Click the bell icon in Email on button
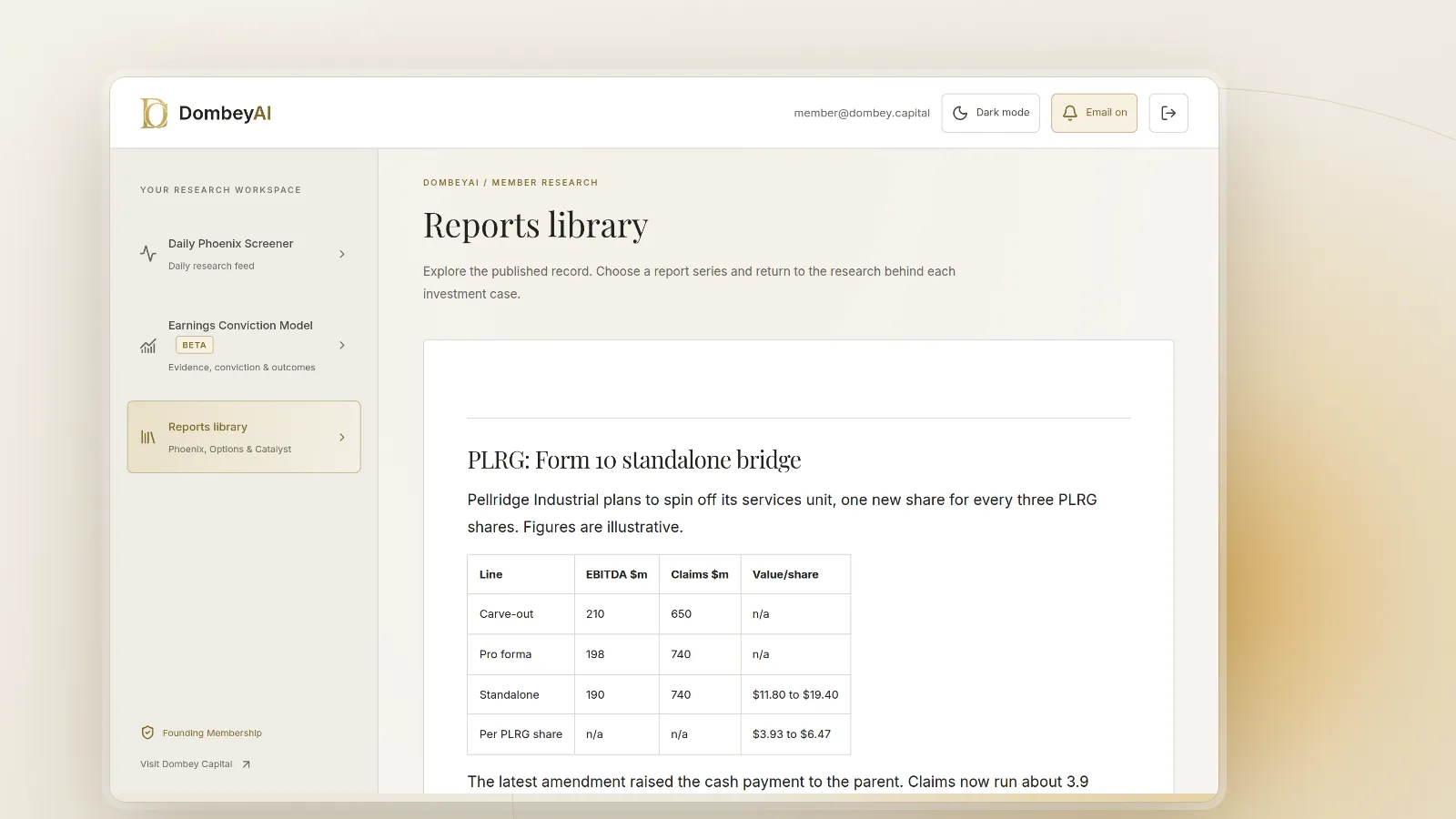This screenshot has height=819, width=1456. (1070, 113)
